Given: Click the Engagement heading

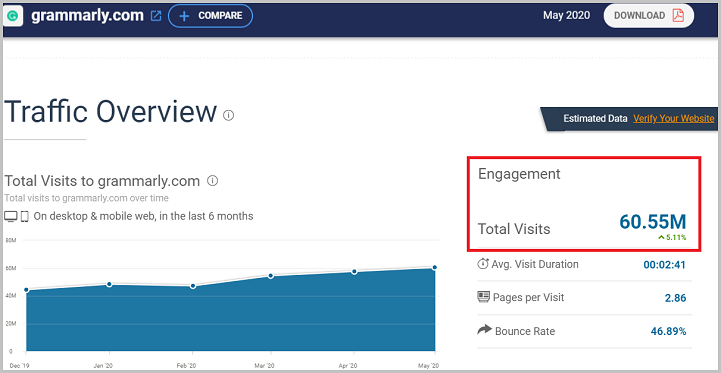Looking at the screenshot, I should coord(519,174).
